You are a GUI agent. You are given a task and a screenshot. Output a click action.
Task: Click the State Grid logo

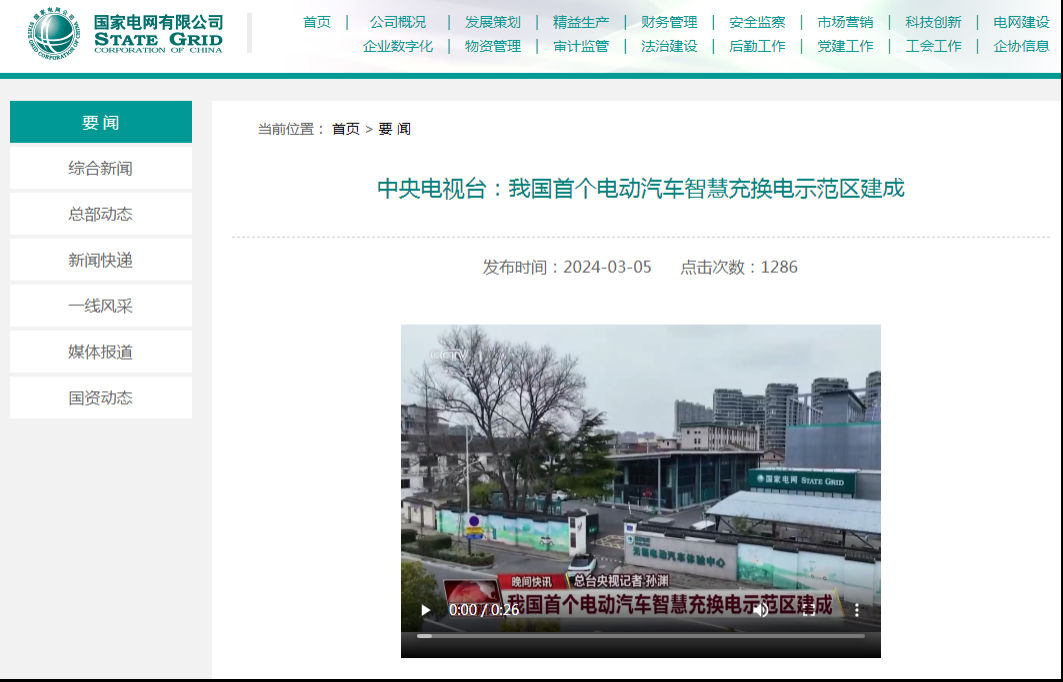click(125, 33)
